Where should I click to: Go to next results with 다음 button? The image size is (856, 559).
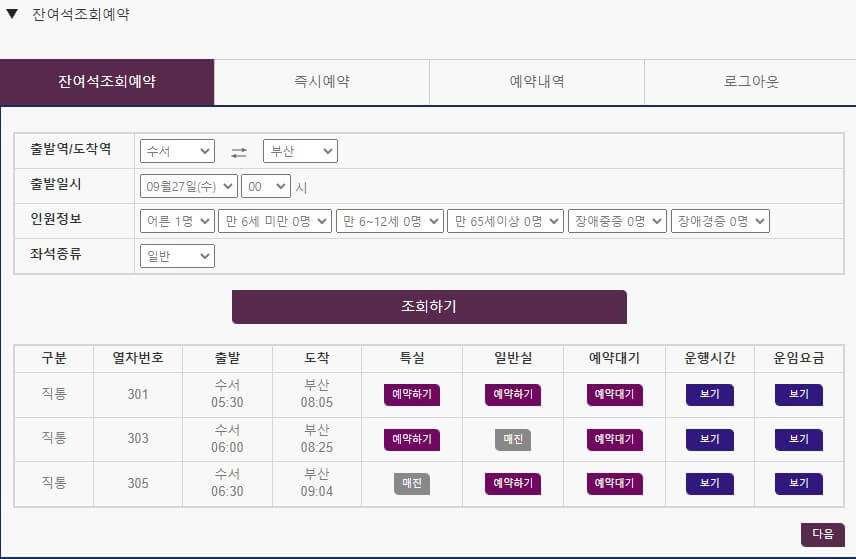point(823,534)
